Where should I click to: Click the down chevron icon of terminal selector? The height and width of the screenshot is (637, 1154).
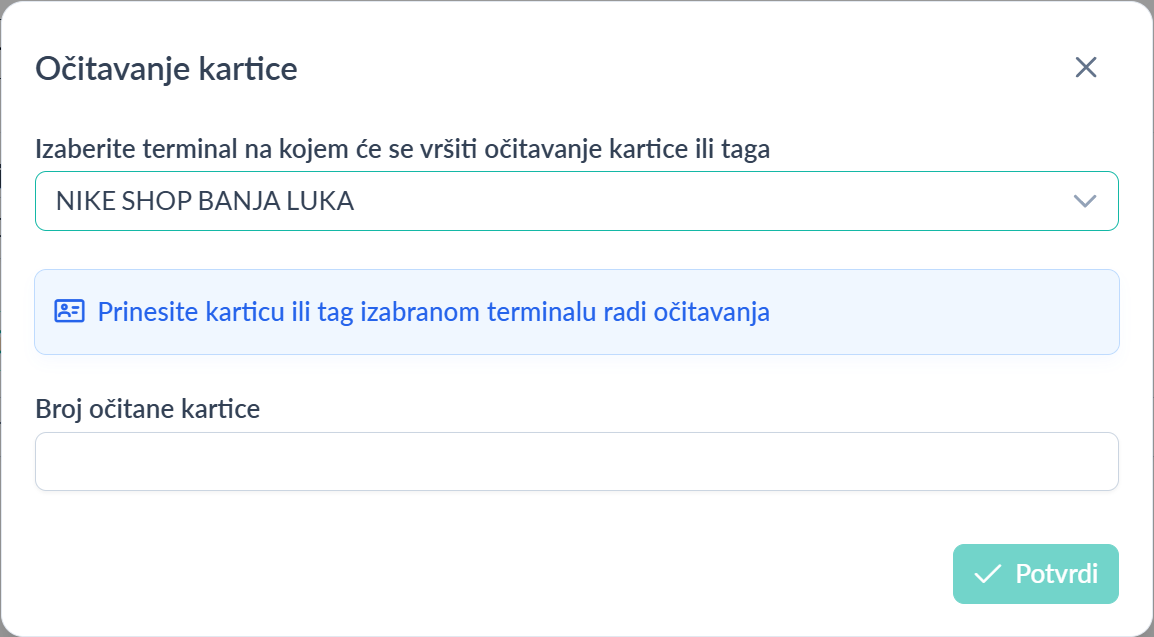[x=1084, y=201]
